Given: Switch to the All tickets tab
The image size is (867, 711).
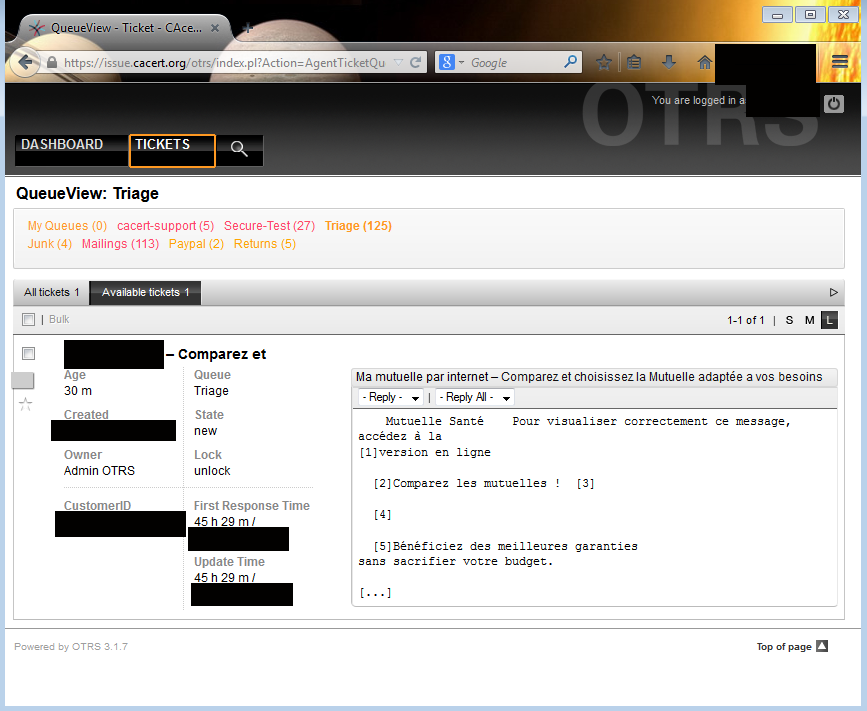Looking at the screenshot, I should (51, 292).
